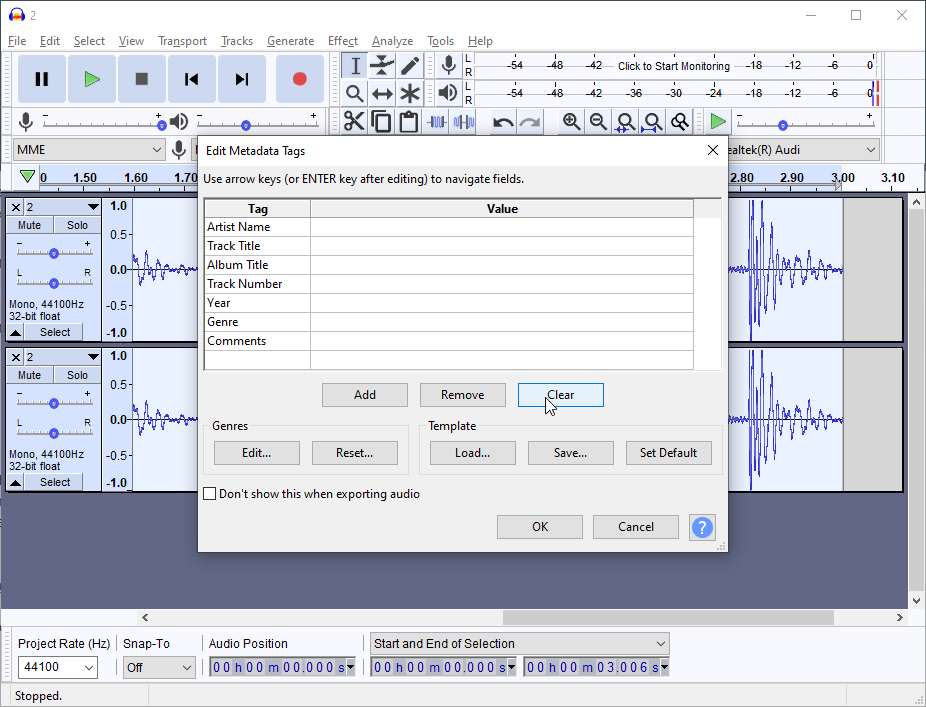The width and height of the screenshot is (926, 707).
Task: Click the Redo arrow icon
Action: point(530,122)
